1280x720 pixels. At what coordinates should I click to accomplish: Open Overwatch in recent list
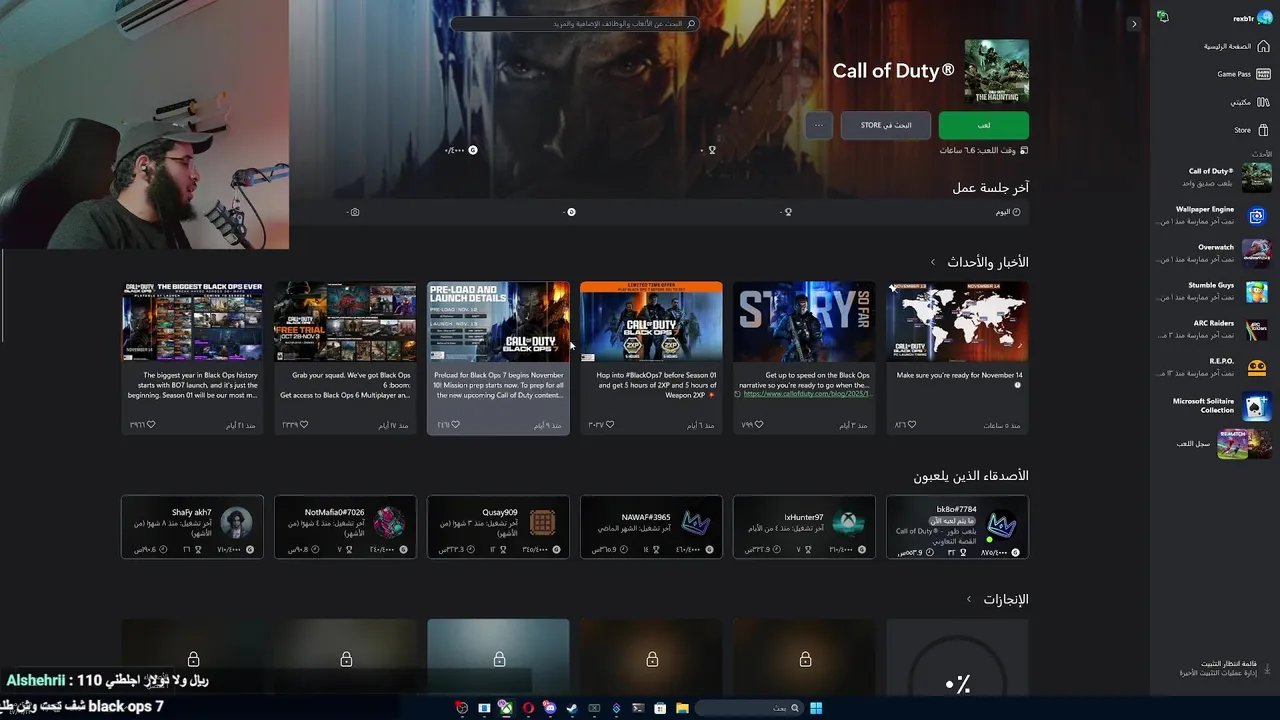pyautogui.click(x=1215, y=253)
